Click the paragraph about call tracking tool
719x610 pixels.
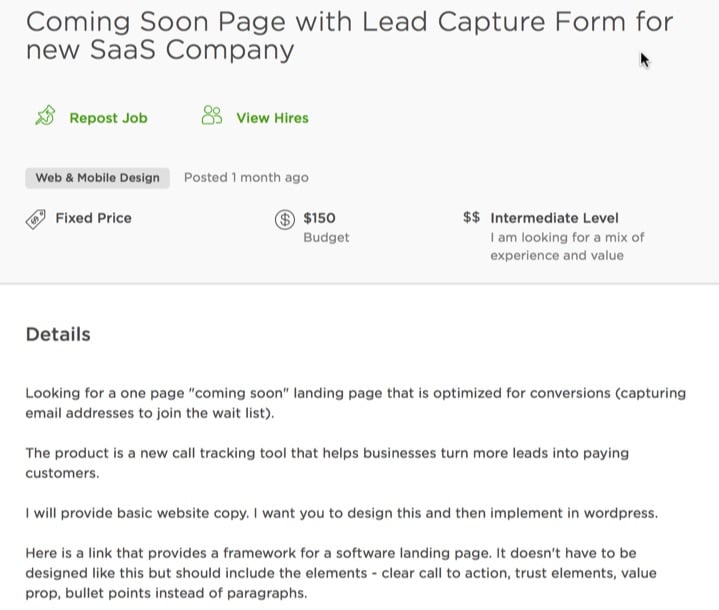[327, 463]
